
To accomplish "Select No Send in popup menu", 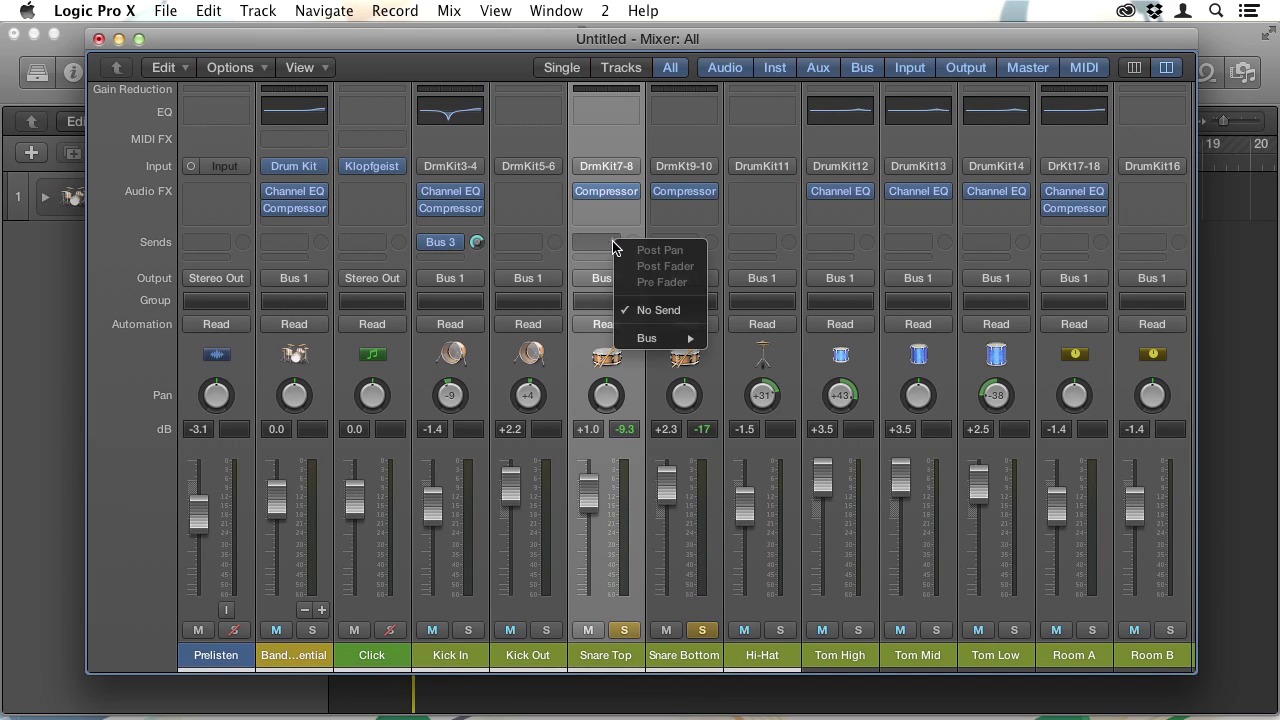I will tap(660, 310).
